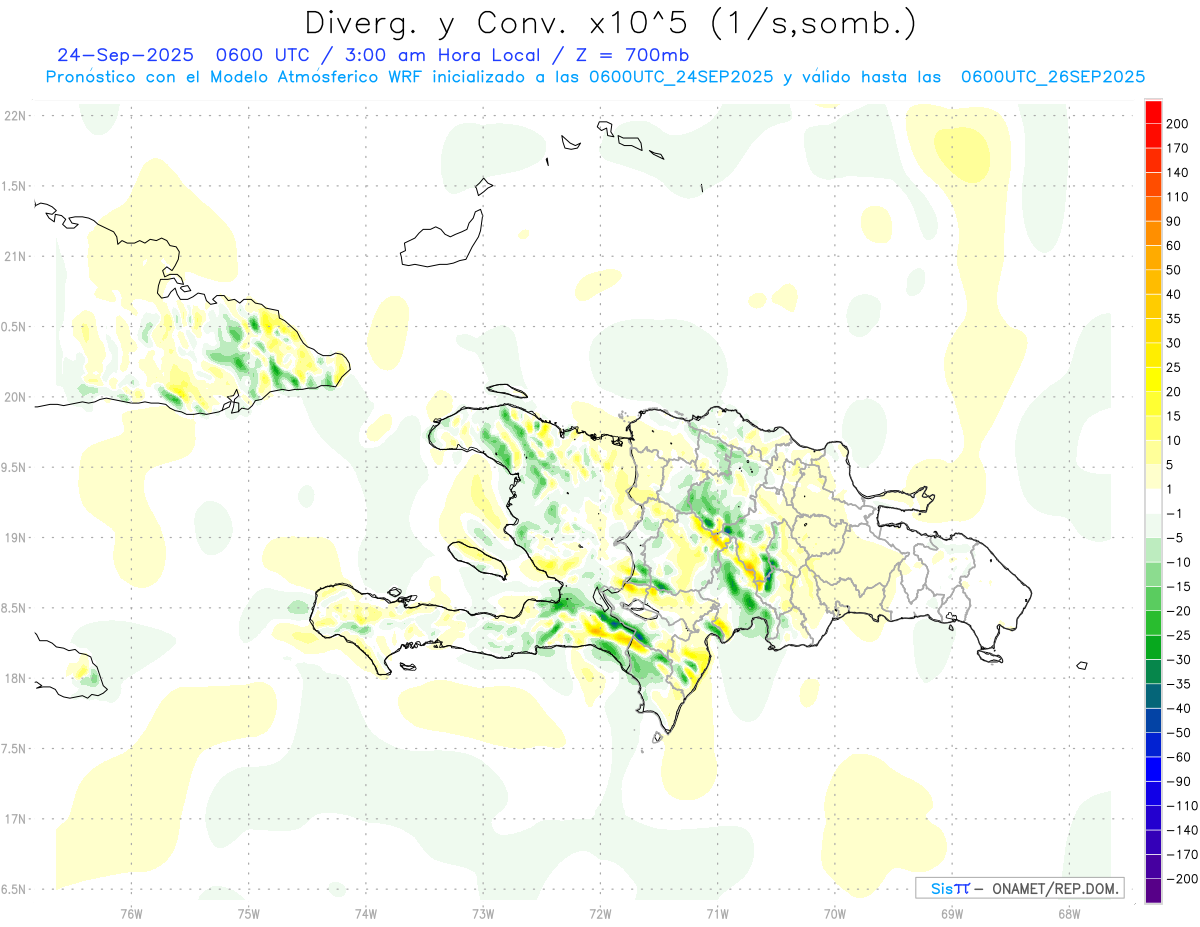Click the '69W' longitude label
Screen dimensions: 1200x927
(952, 914)
